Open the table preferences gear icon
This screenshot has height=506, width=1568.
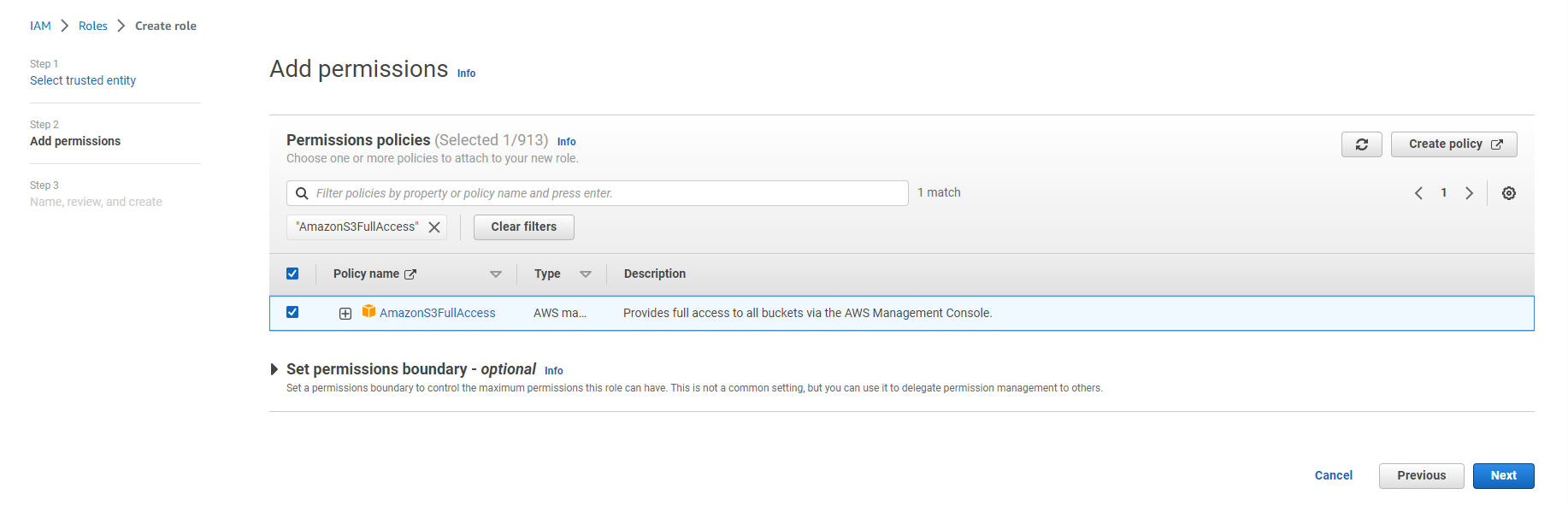[x=1509, y=193]
